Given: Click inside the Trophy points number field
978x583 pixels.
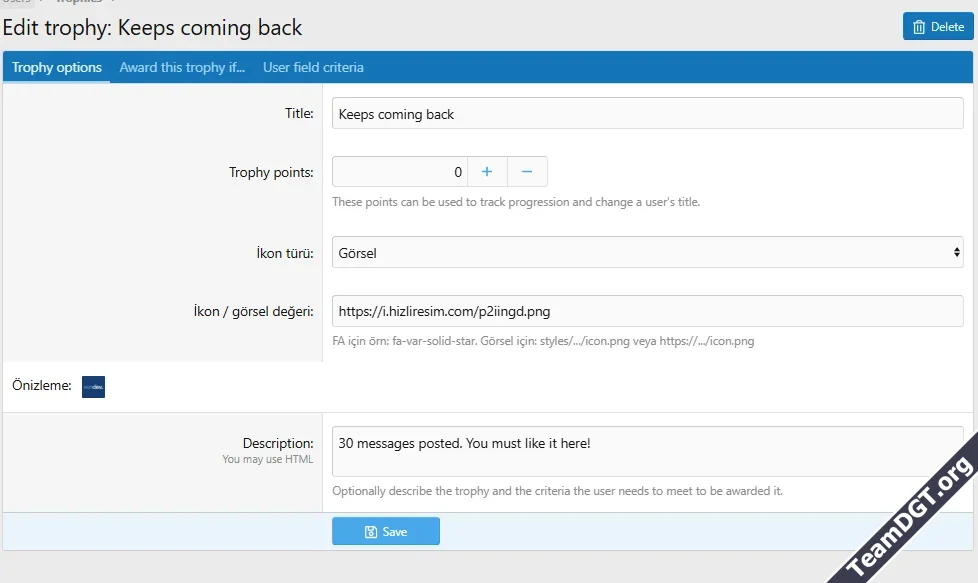Looking at the screenshot, I should [x=399, y=172].
